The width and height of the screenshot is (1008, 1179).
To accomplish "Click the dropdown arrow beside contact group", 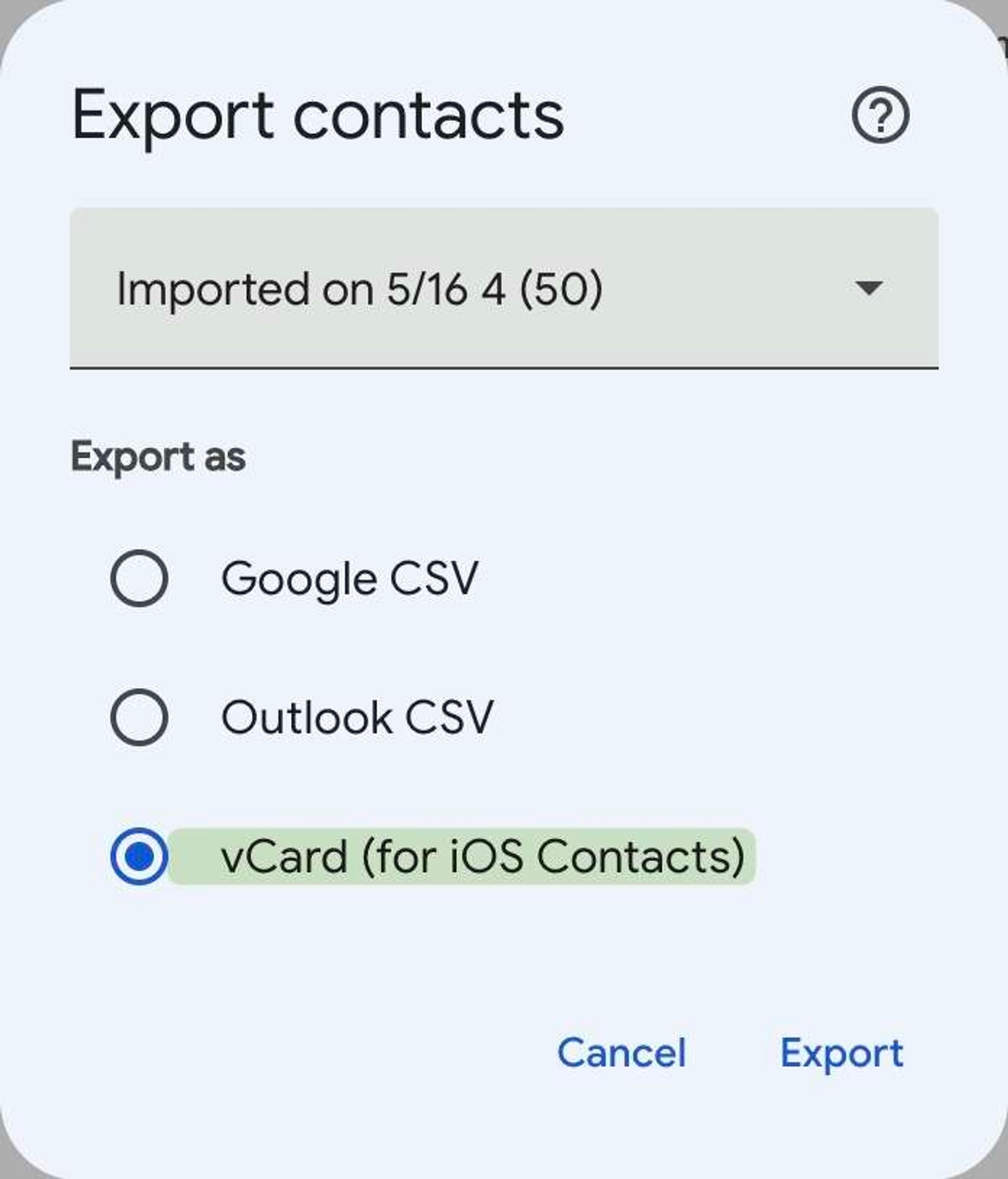I will point(869,289).
